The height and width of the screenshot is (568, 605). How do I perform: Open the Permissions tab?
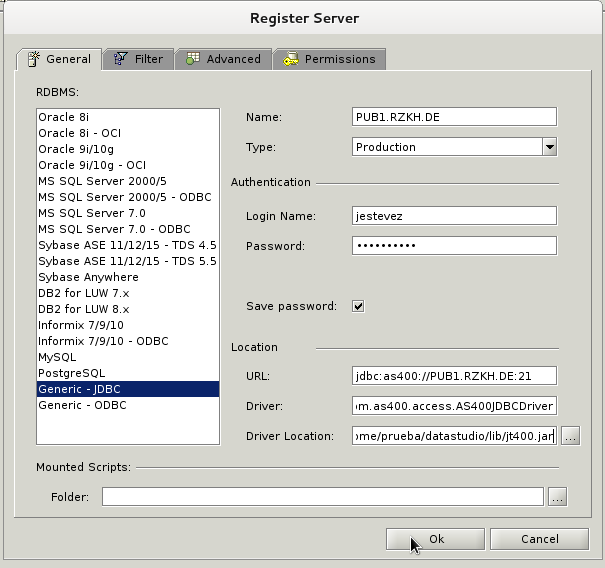pos(329,59)
